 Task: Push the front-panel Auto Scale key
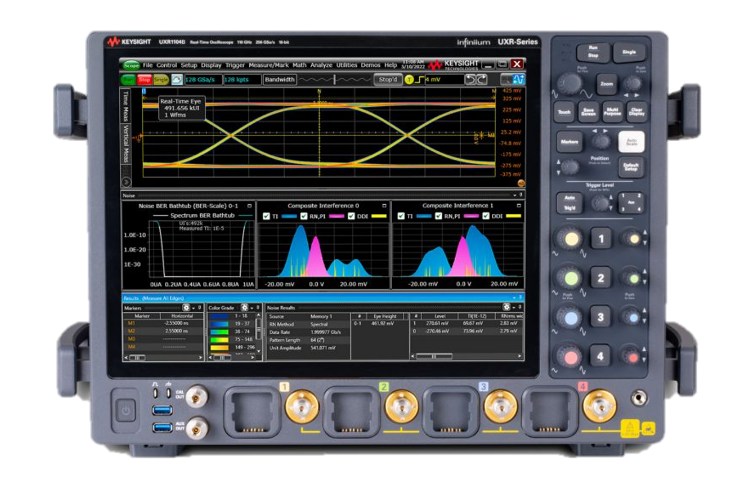631,142
